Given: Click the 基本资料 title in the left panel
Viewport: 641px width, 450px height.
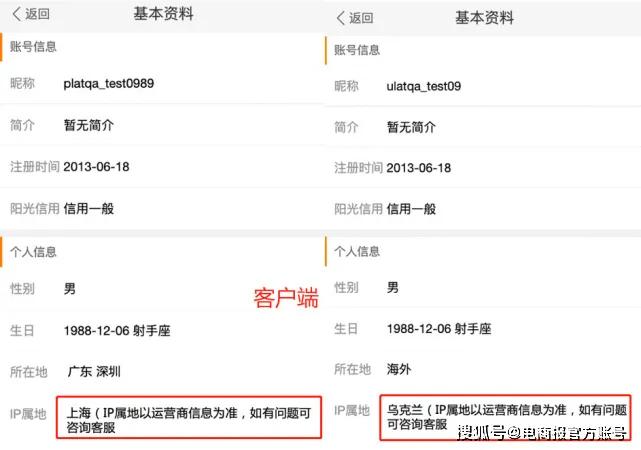Looking at the screenshot, I should (164, 15).
